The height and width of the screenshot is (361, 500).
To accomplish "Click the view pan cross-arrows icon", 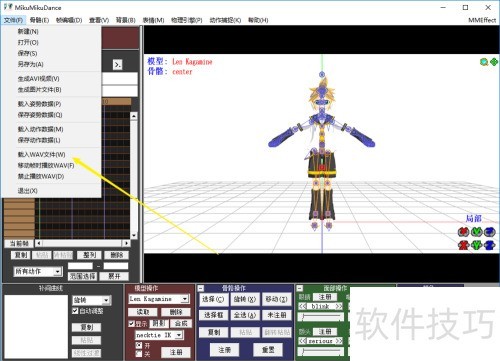I will pos(494,62).
